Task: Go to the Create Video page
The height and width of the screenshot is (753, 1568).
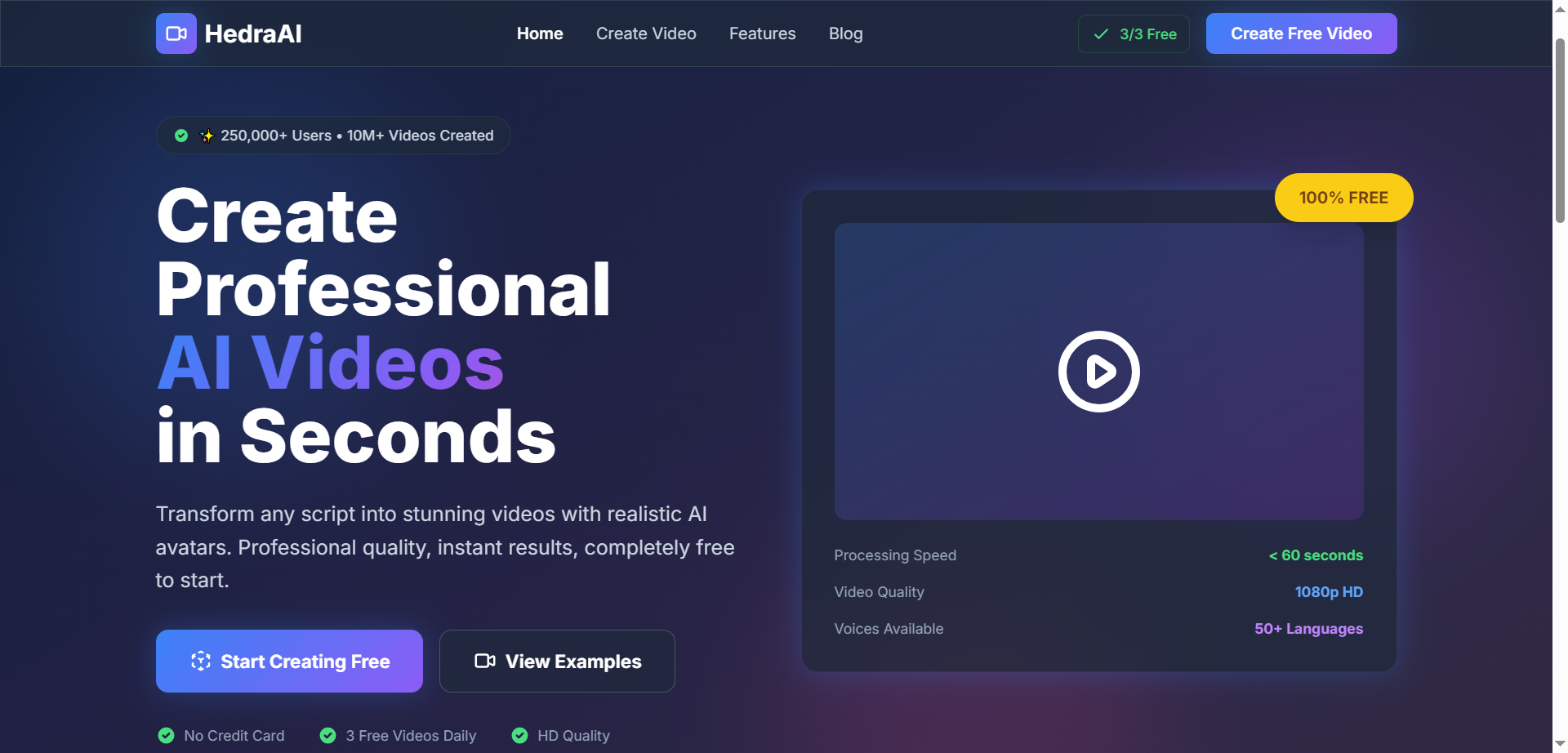Action: coord(646,33)
